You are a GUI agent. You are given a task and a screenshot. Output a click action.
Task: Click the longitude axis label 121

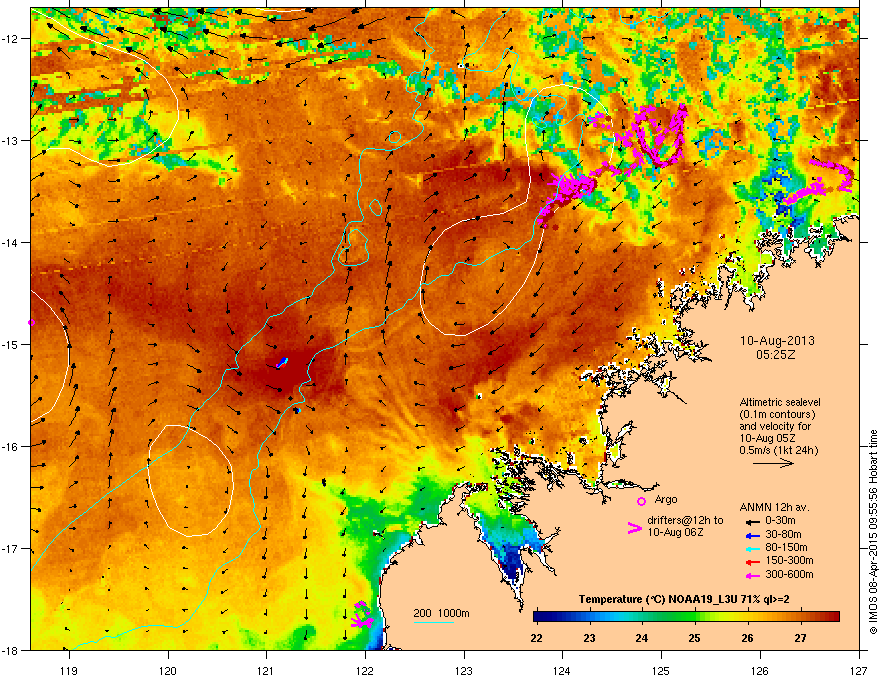[266, 670]
